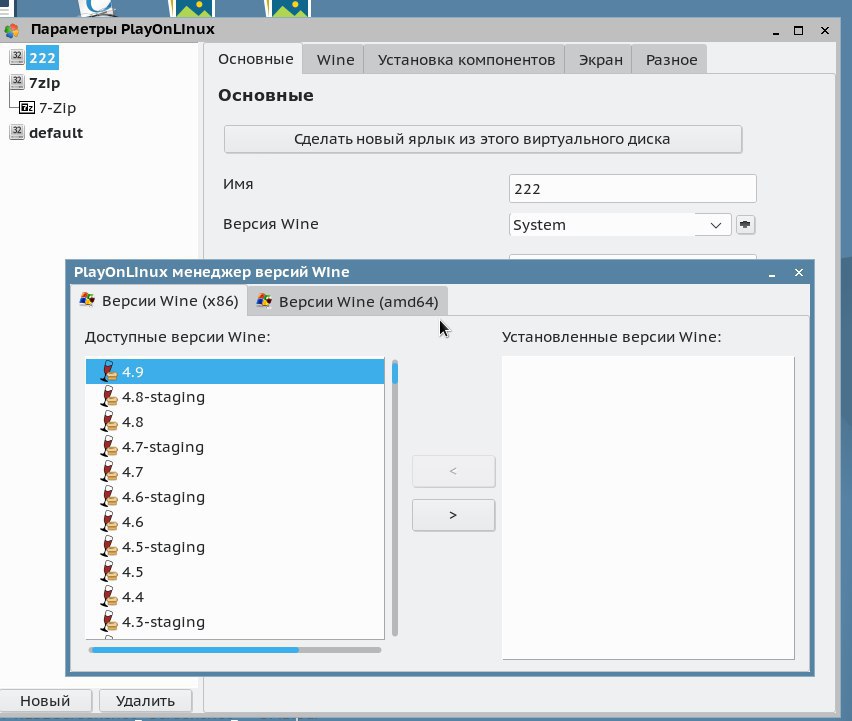Click the > install button
Image resolution: width=852 pixels, height=721 pixels.
453,515
